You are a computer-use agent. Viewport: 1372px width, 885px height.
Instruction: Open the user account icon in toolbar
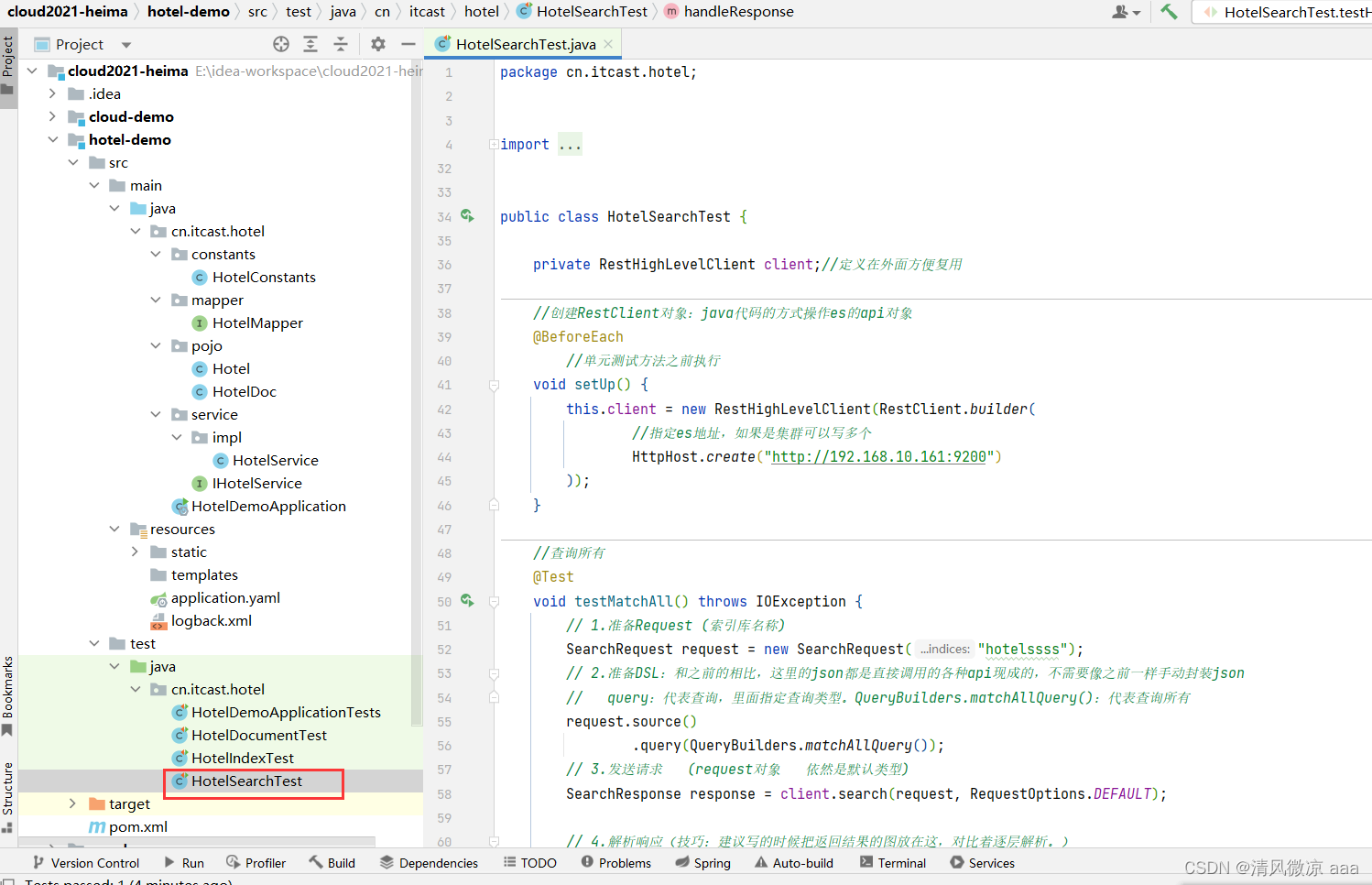pos(1126,12)
